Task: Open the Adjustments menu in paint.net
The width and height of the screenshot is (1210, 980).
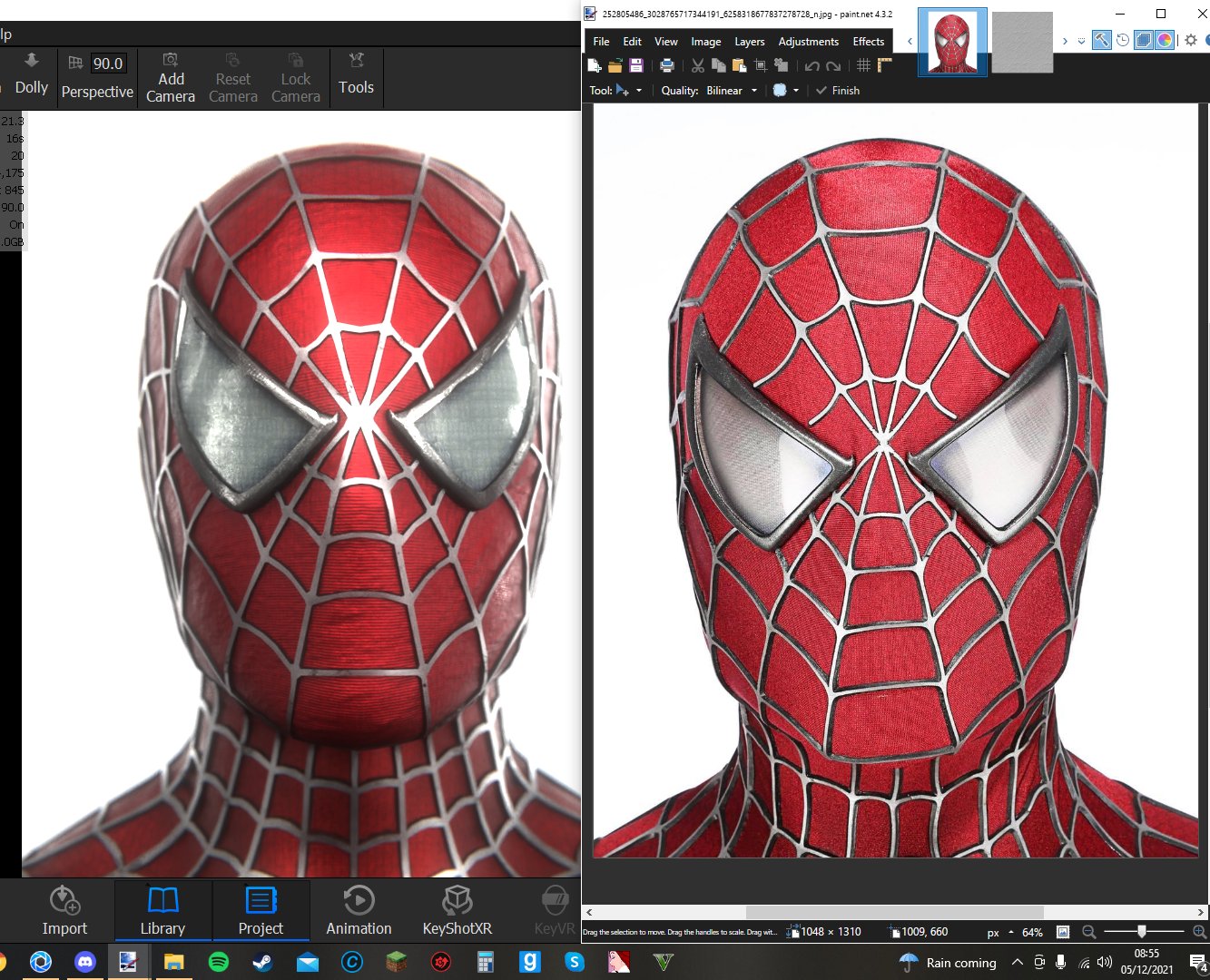Action: point(808,41)
